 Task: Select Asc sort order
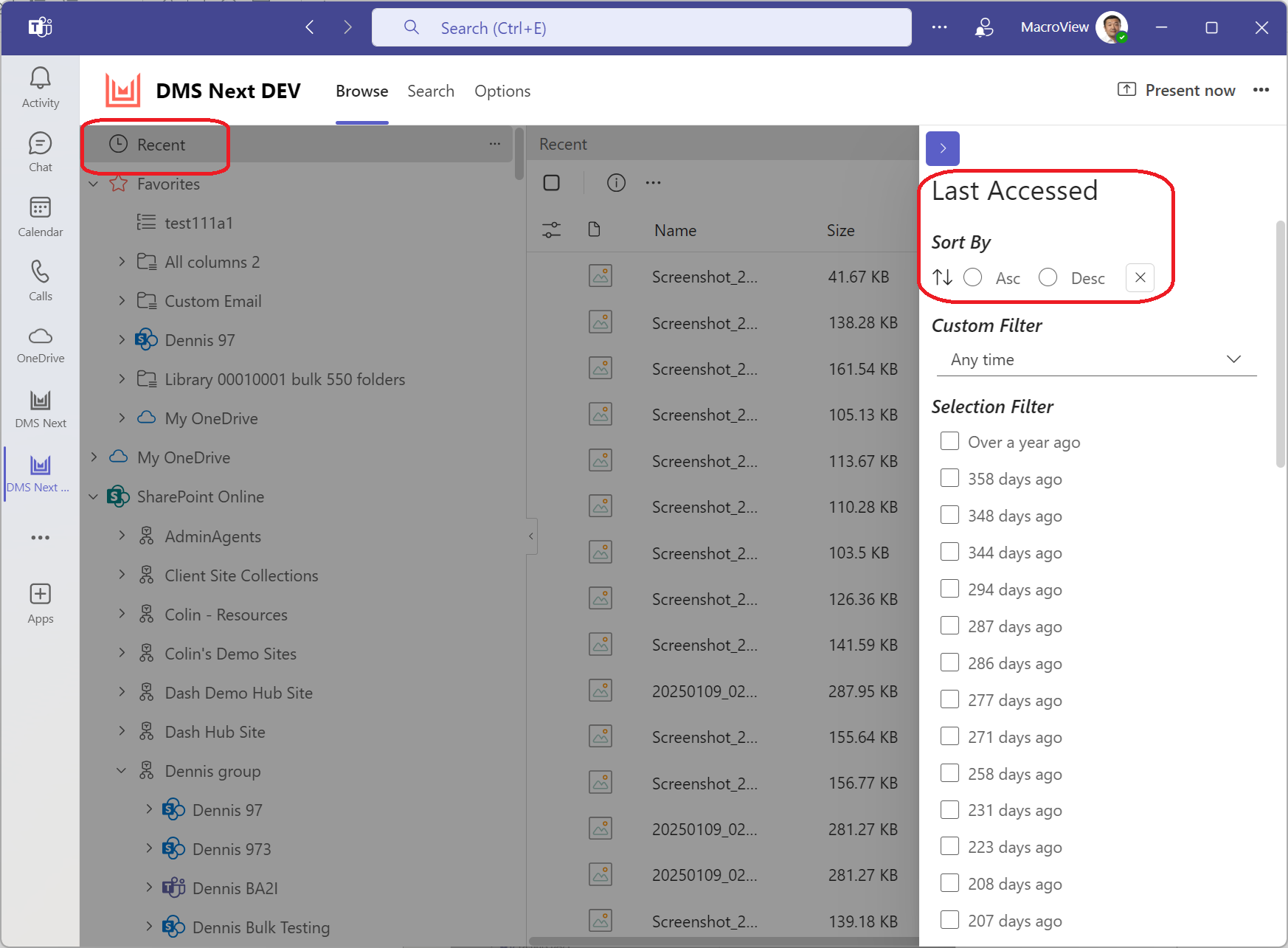pyautogui.click(x=973, y=277)
